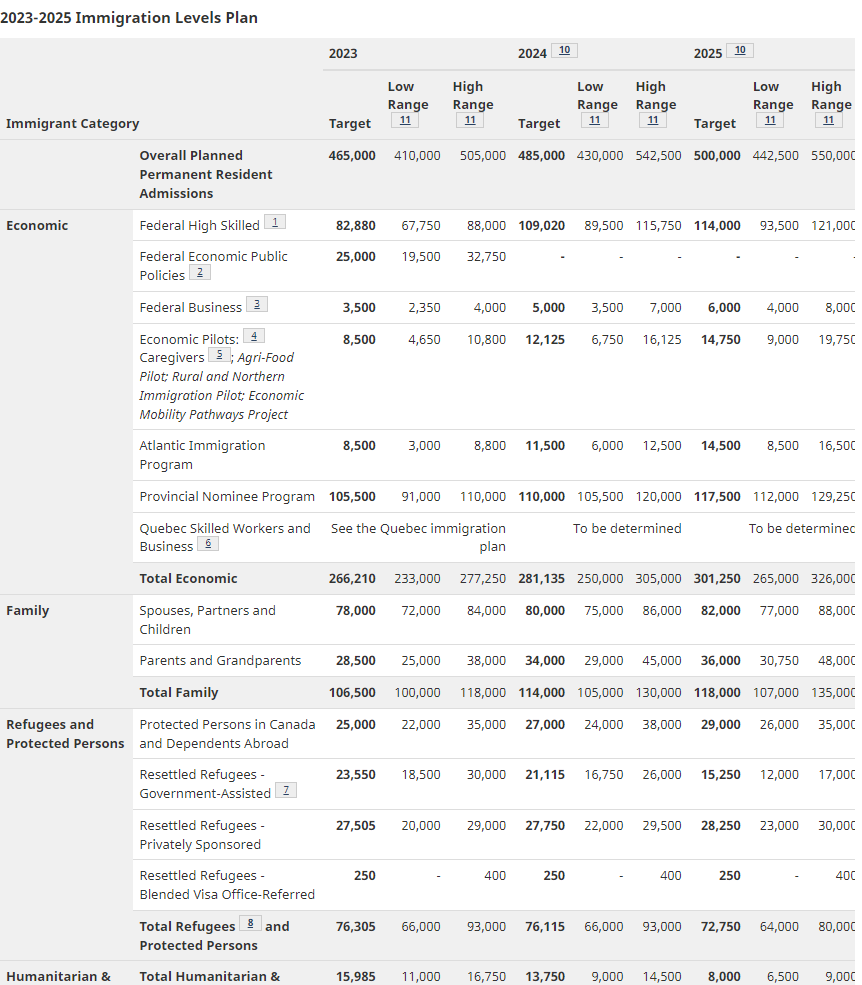The width and height of the screenshot is (862, 985).
Task: Open footnote 11 under 2023 High Range
Action: point(469,121)
